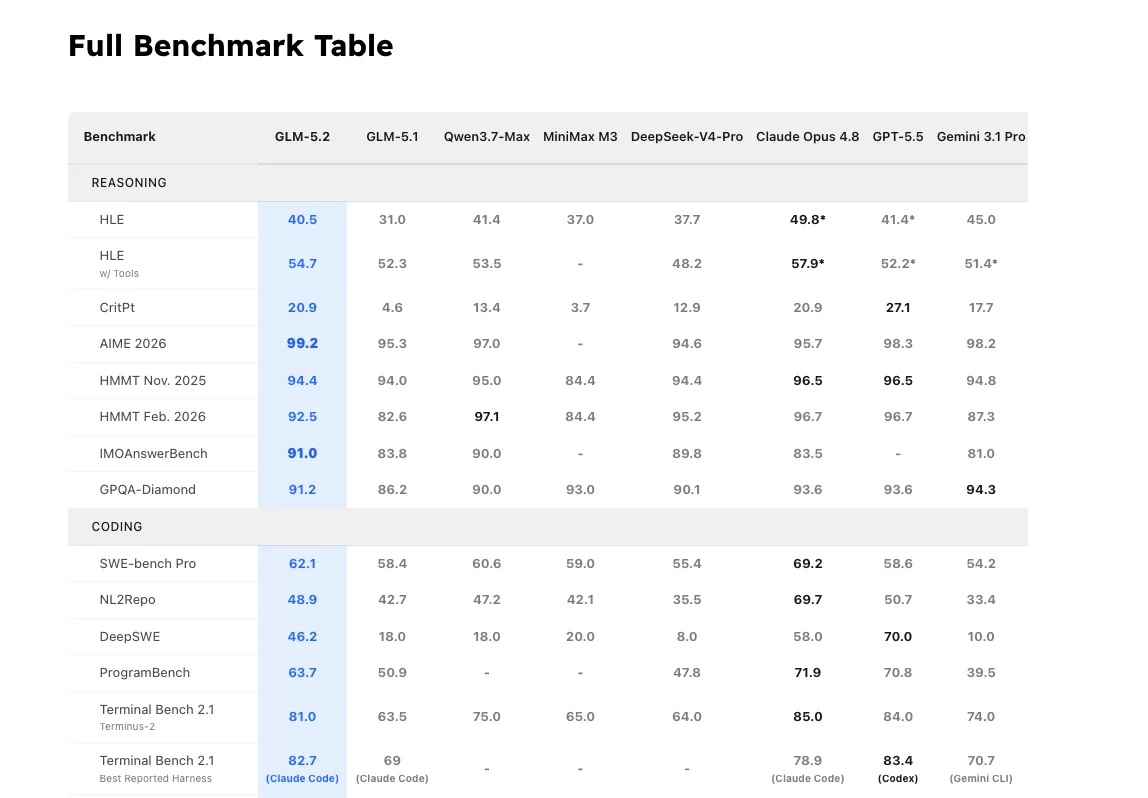Click Gemini 3.1 Pro HLE score 45.0
This screenshot has width=1148, height=798.
pyautogui.click(x=981, y=220)
